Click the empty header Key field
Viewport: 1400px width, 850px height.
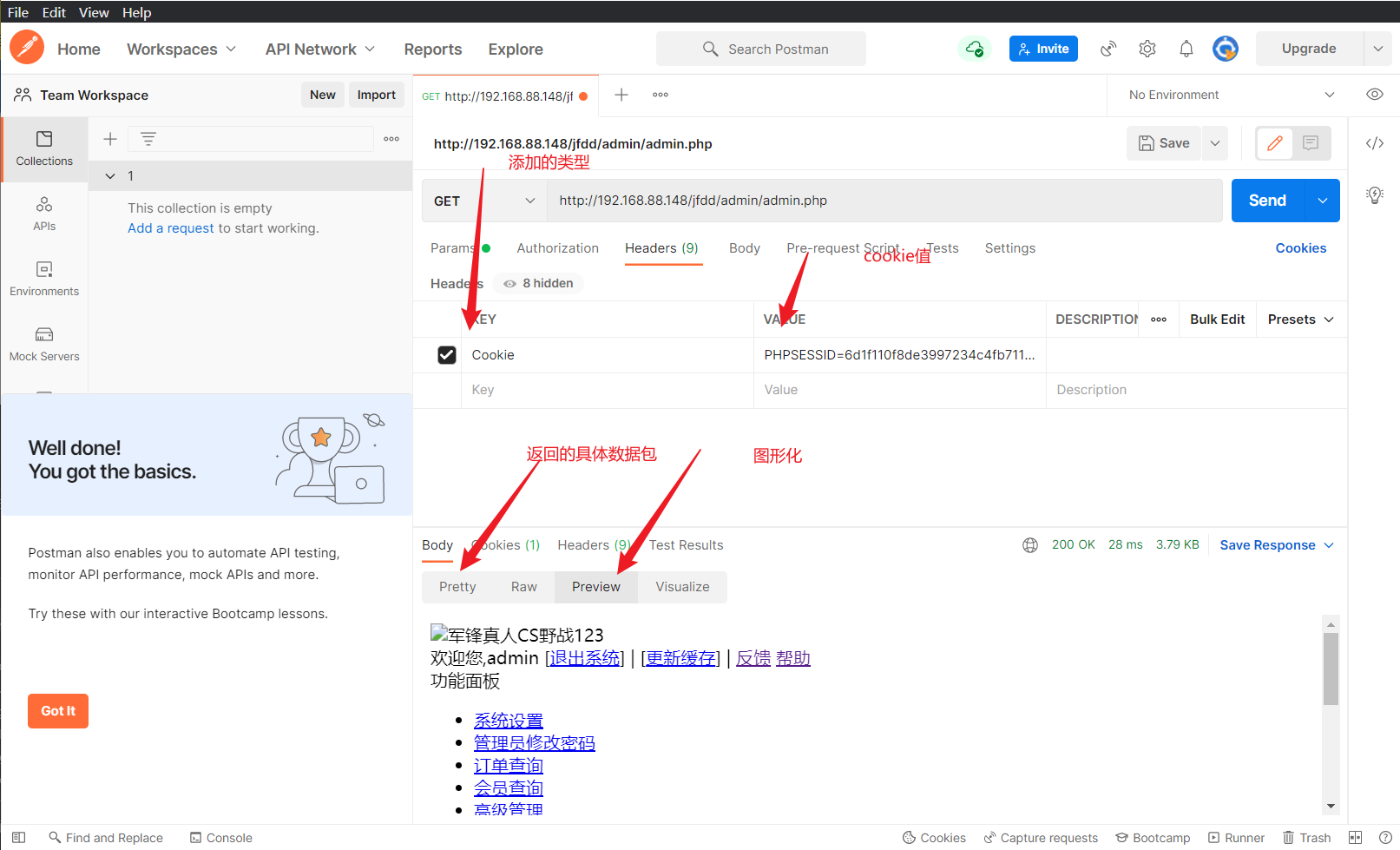point(608,390)
